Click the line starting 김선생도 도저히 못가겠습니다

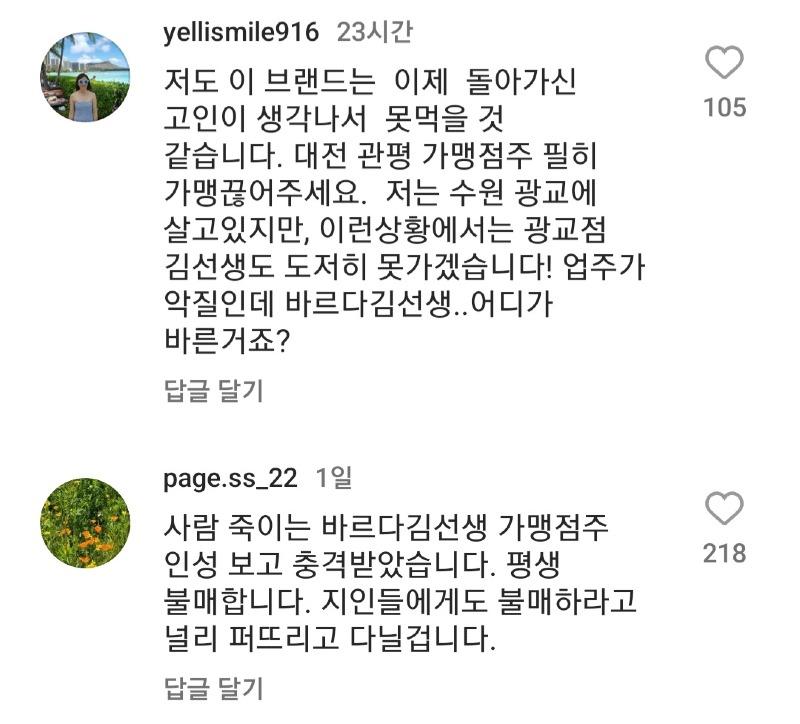pyautogui.click(x=405, y=266)
